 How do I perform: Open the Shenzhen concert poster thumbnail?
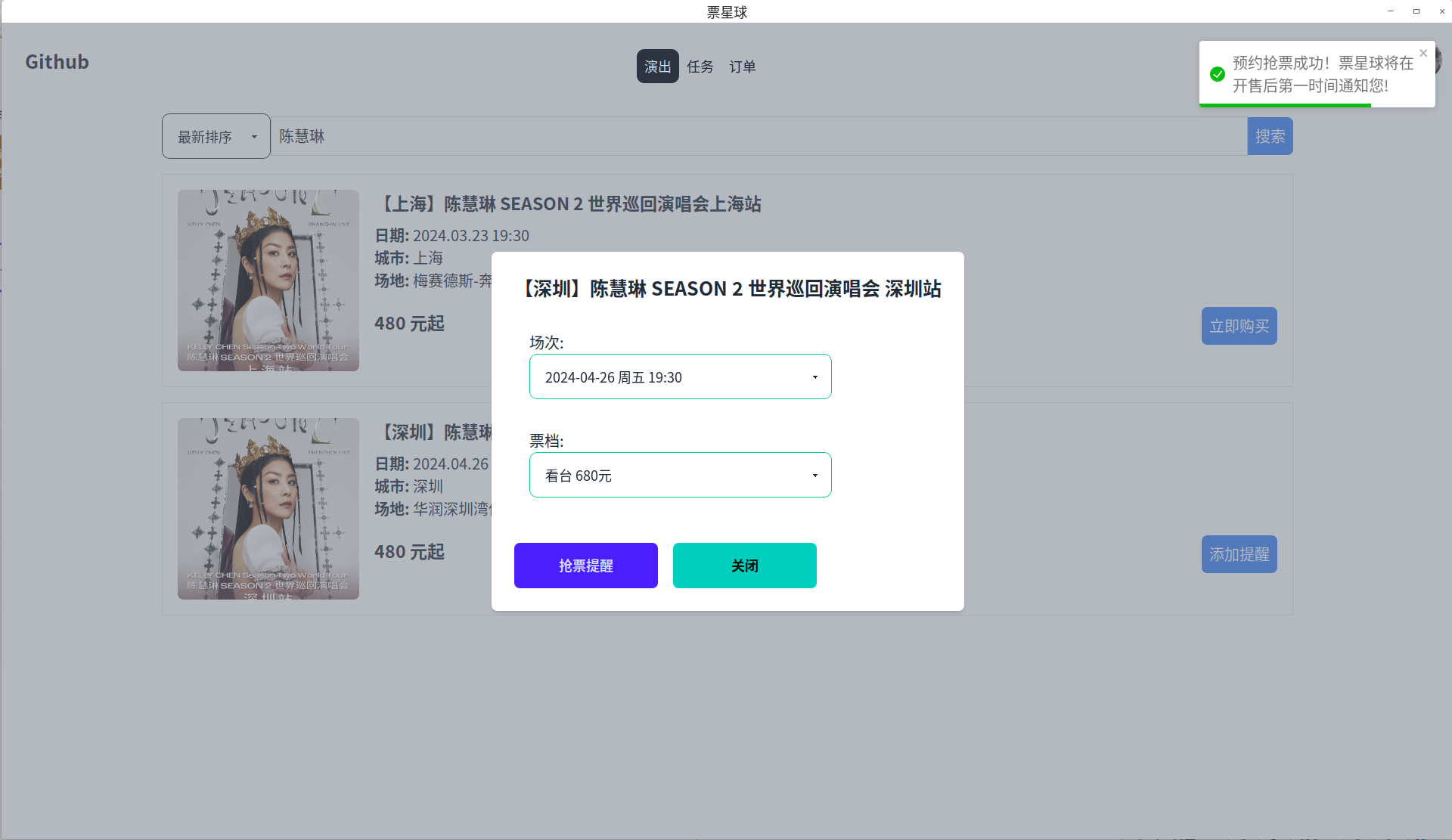(268, 509)
